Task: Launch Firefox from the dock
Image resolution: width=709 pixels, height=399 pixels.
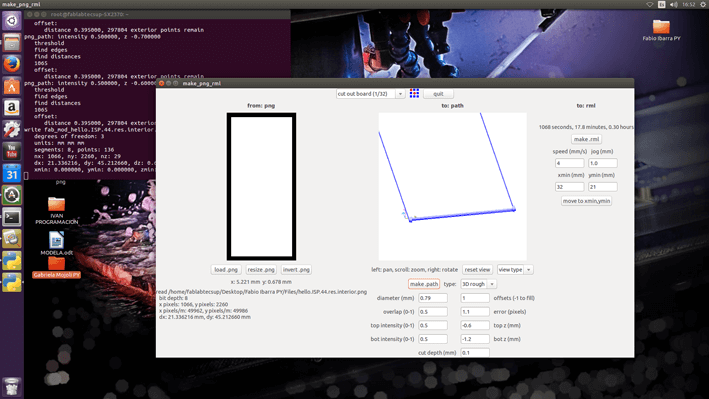Action: [12, 64]
